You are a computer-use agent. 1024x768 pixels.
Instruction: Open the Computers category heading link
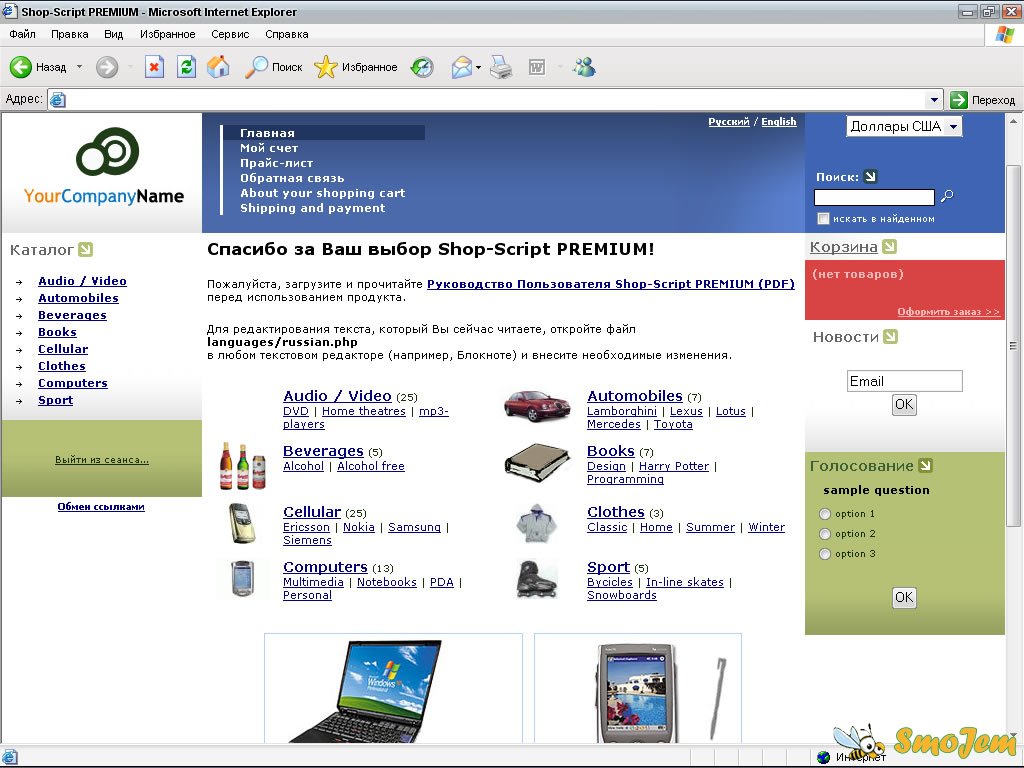325,566
